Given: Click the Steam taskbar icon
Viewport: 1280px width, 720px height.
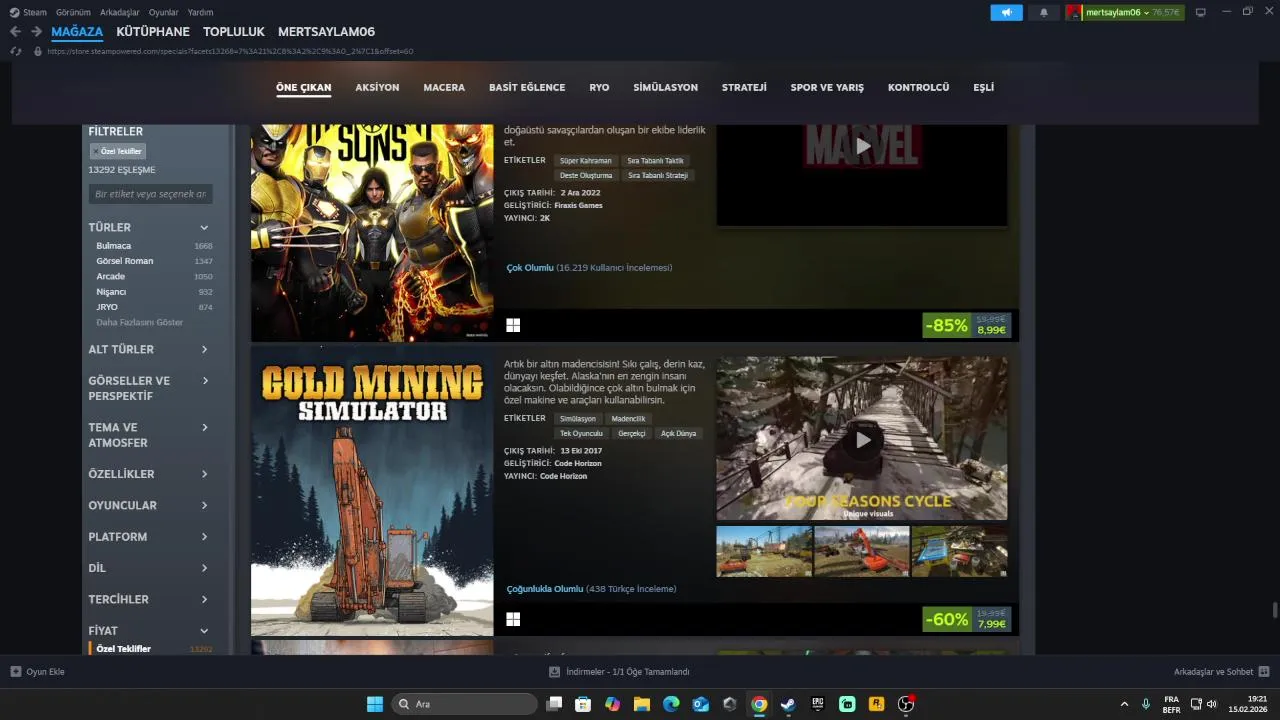Looking at the screenshot, I should tap(788, 704).
